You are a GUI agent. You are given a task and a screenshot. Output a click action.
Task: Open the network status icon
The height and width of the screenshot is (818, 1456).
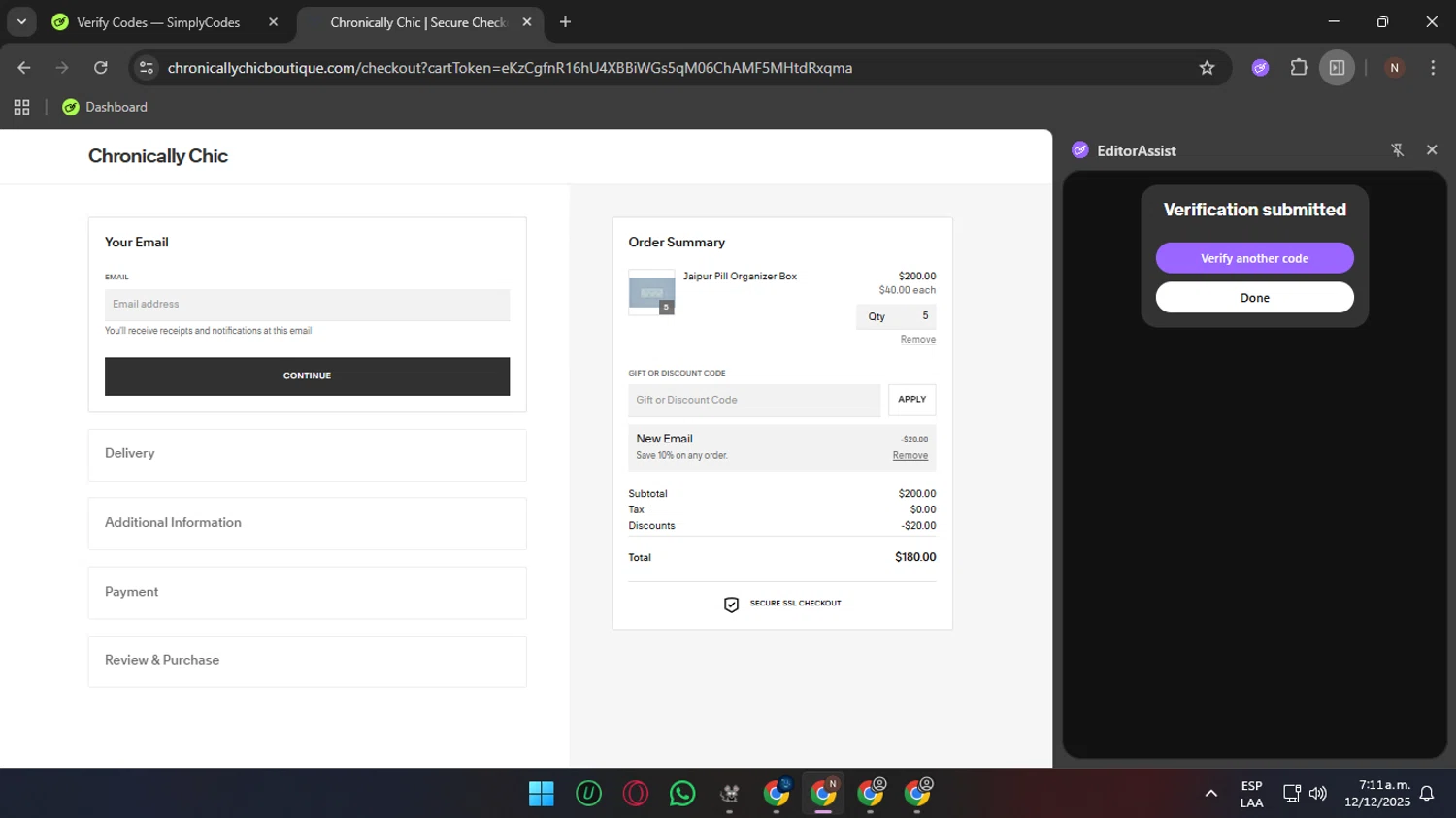1291,794
